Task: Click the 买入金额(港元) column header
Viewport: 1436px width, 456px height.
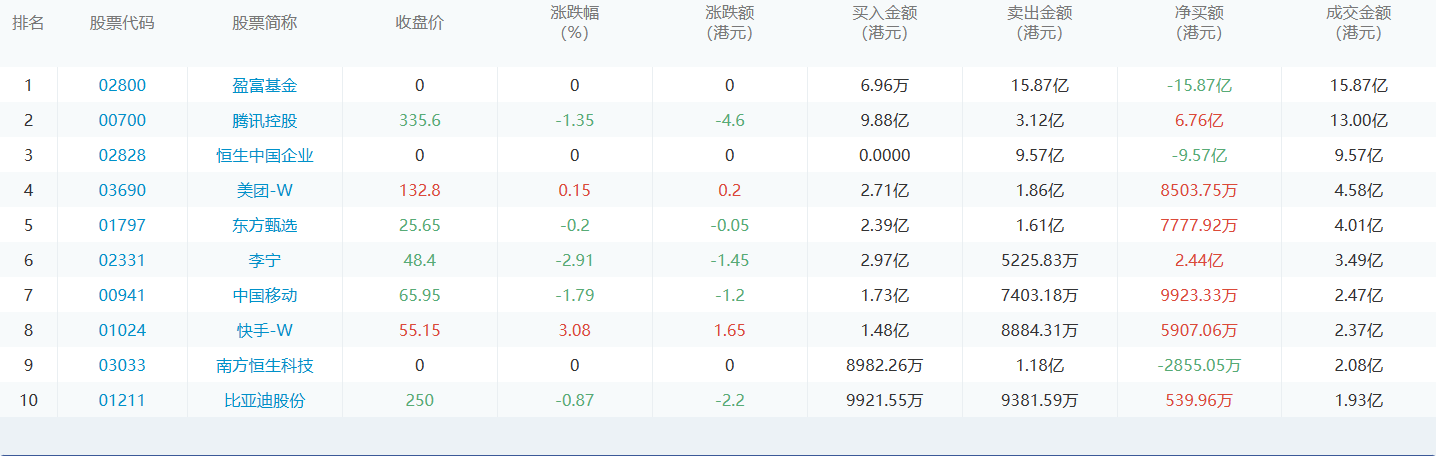Action: 884,23
